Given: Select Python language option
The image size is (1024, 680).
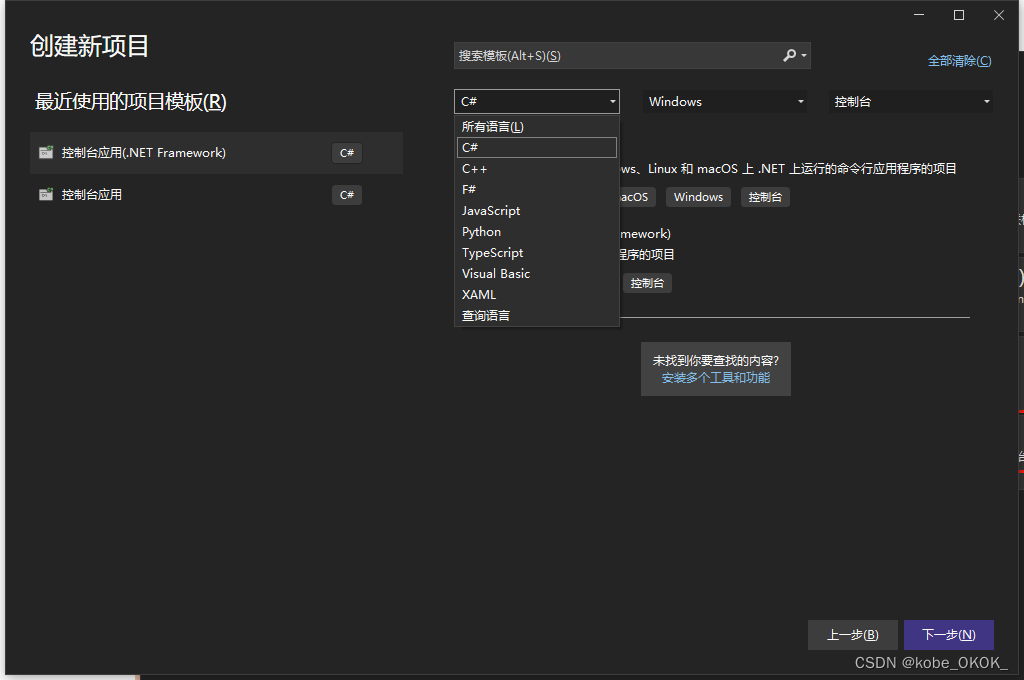Looking at the screenshot, I should [x=537, y=231].
